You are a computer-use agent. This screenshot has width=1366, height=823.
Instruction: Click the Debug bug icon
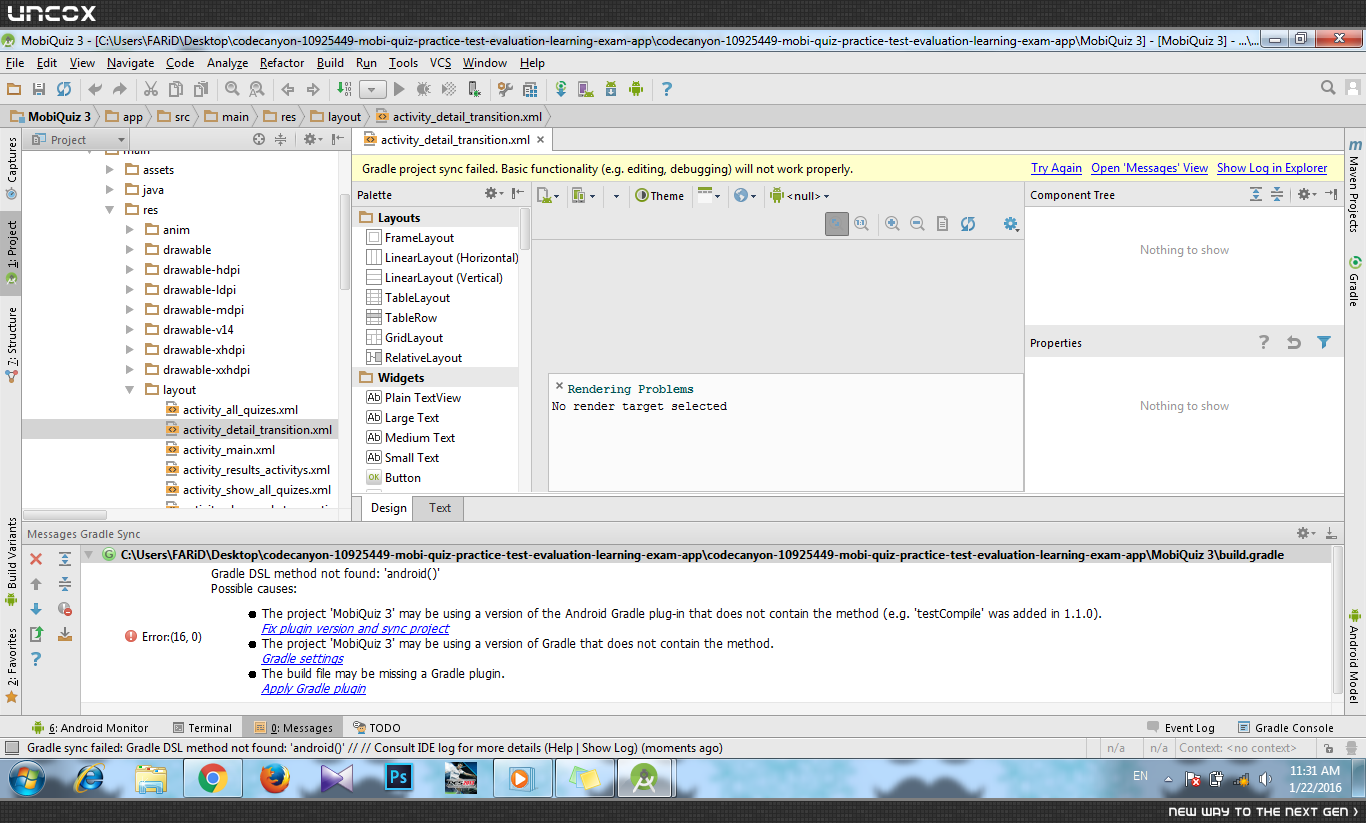pos(423,89)
